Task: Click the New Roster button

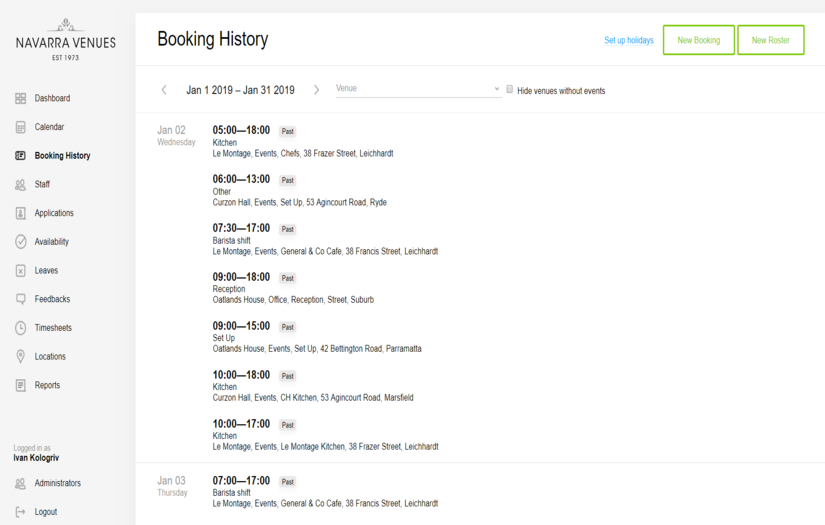Action: tap(771, 40)
